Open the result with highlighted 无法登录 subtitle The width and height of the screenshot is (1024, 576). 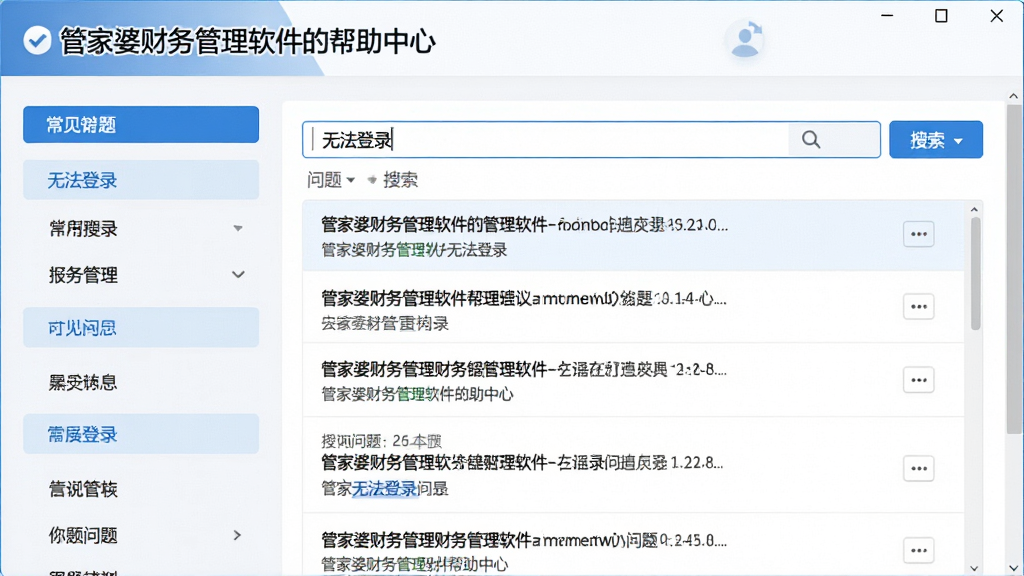tap(522, 463)
